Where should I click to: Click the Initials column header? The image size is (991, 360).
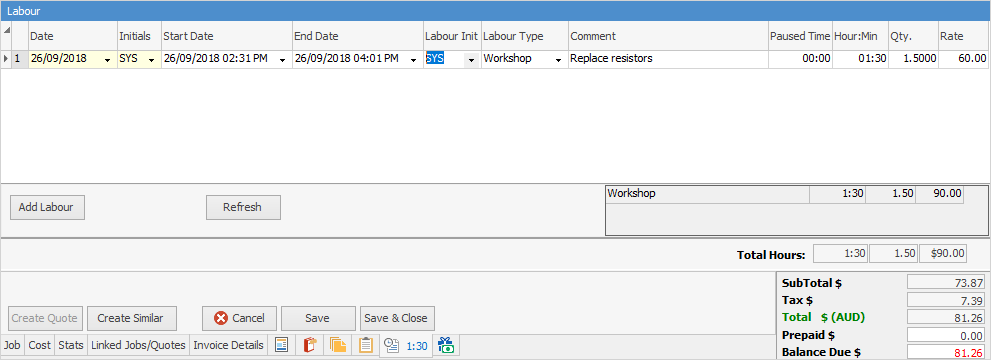[x=139, y=37]
